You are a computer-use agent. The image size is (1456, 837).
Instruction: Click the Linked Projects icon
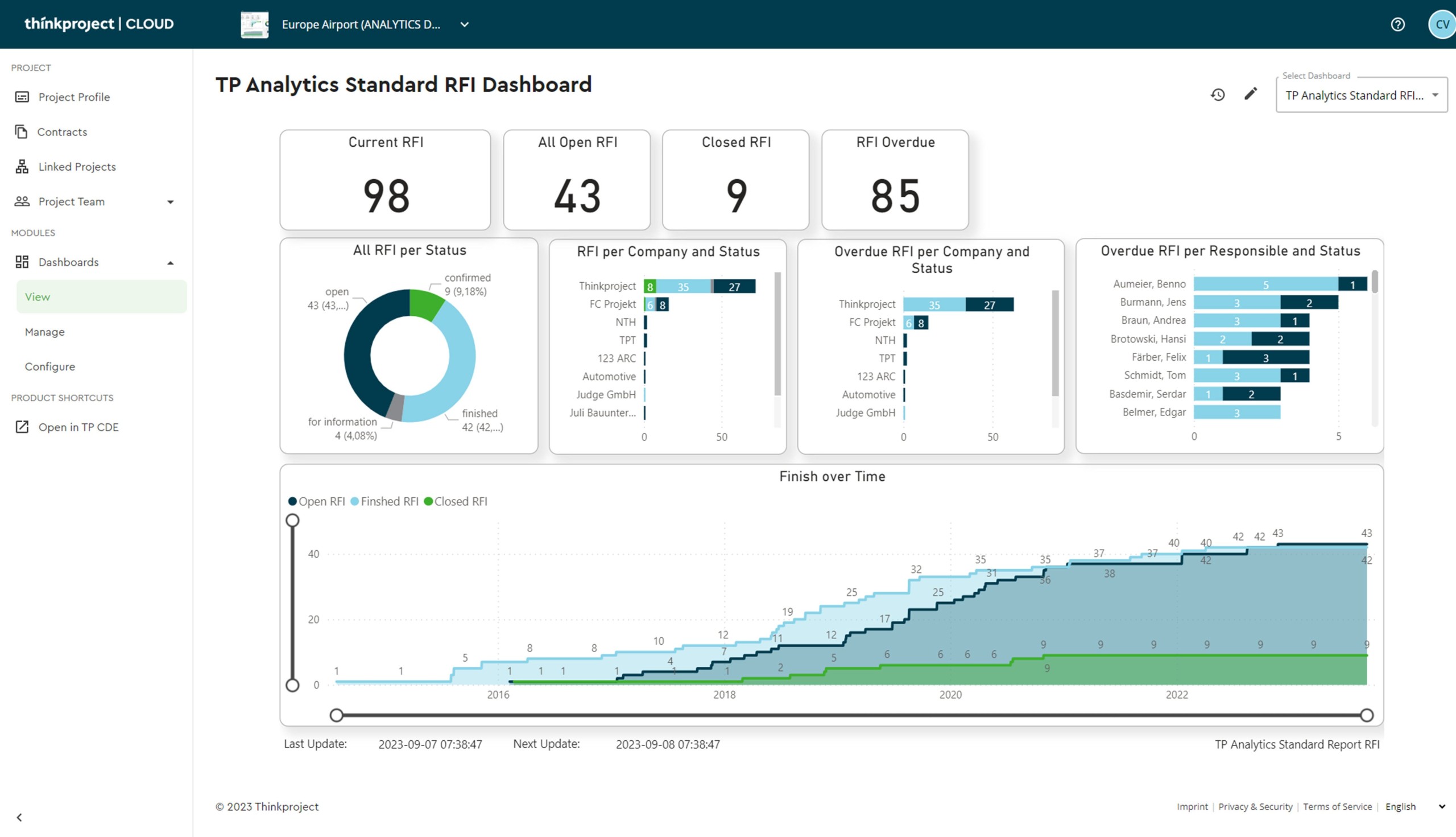point(22,167)
